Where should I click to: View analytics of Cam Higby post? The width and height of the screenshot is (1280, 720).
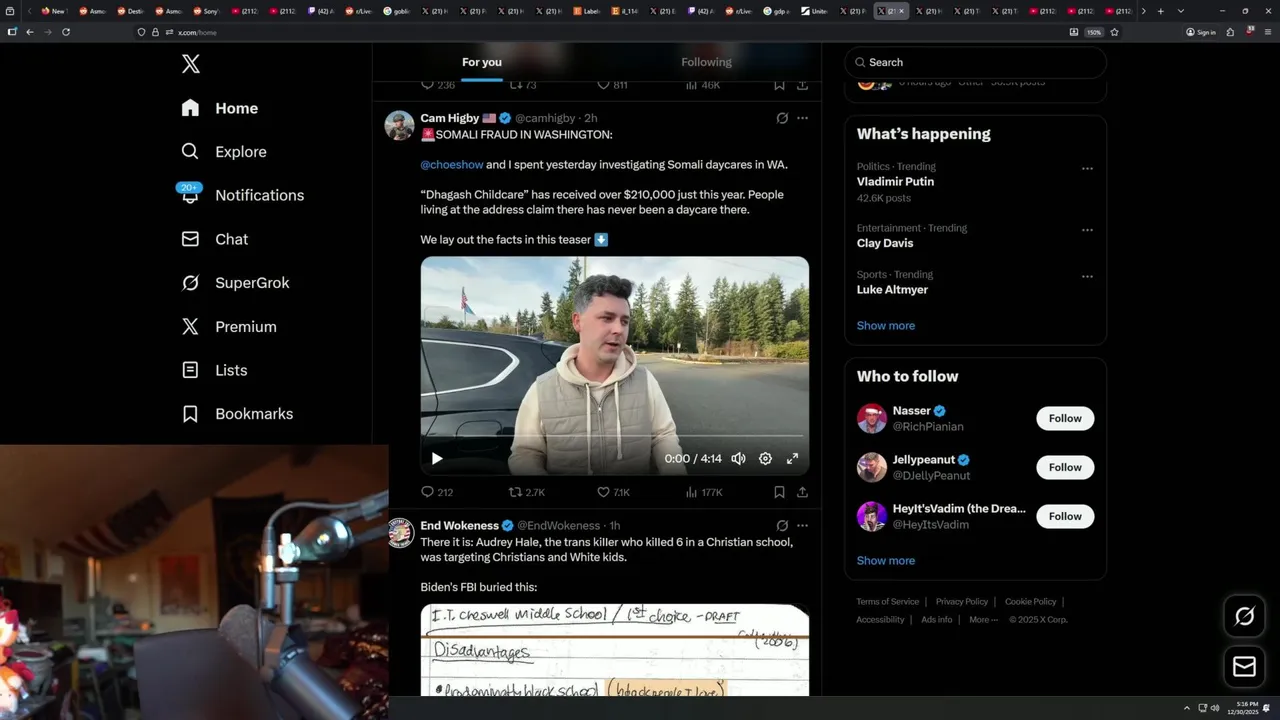tap(704, 492)
